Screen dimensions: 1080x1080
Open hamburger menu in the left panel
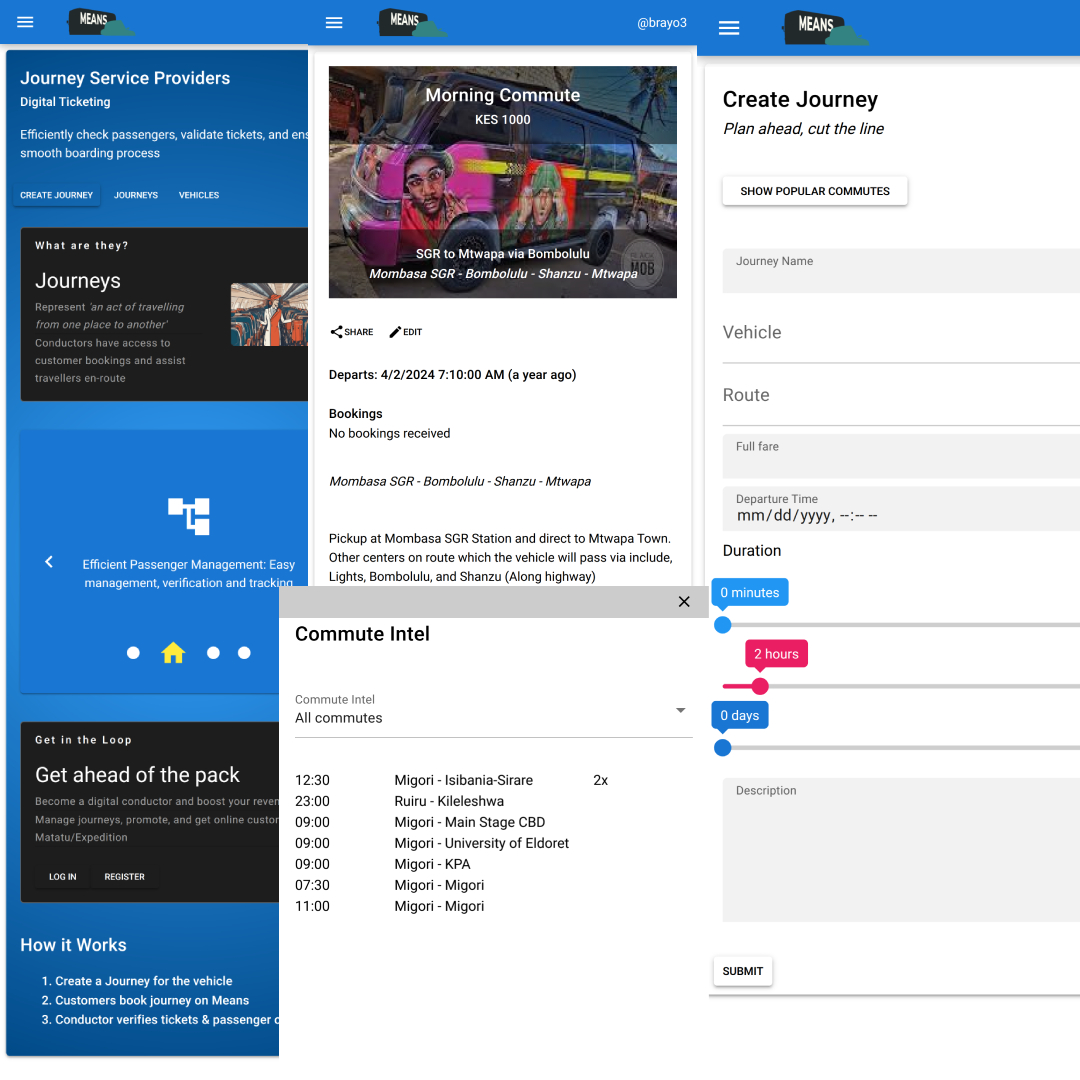(25, 22)
